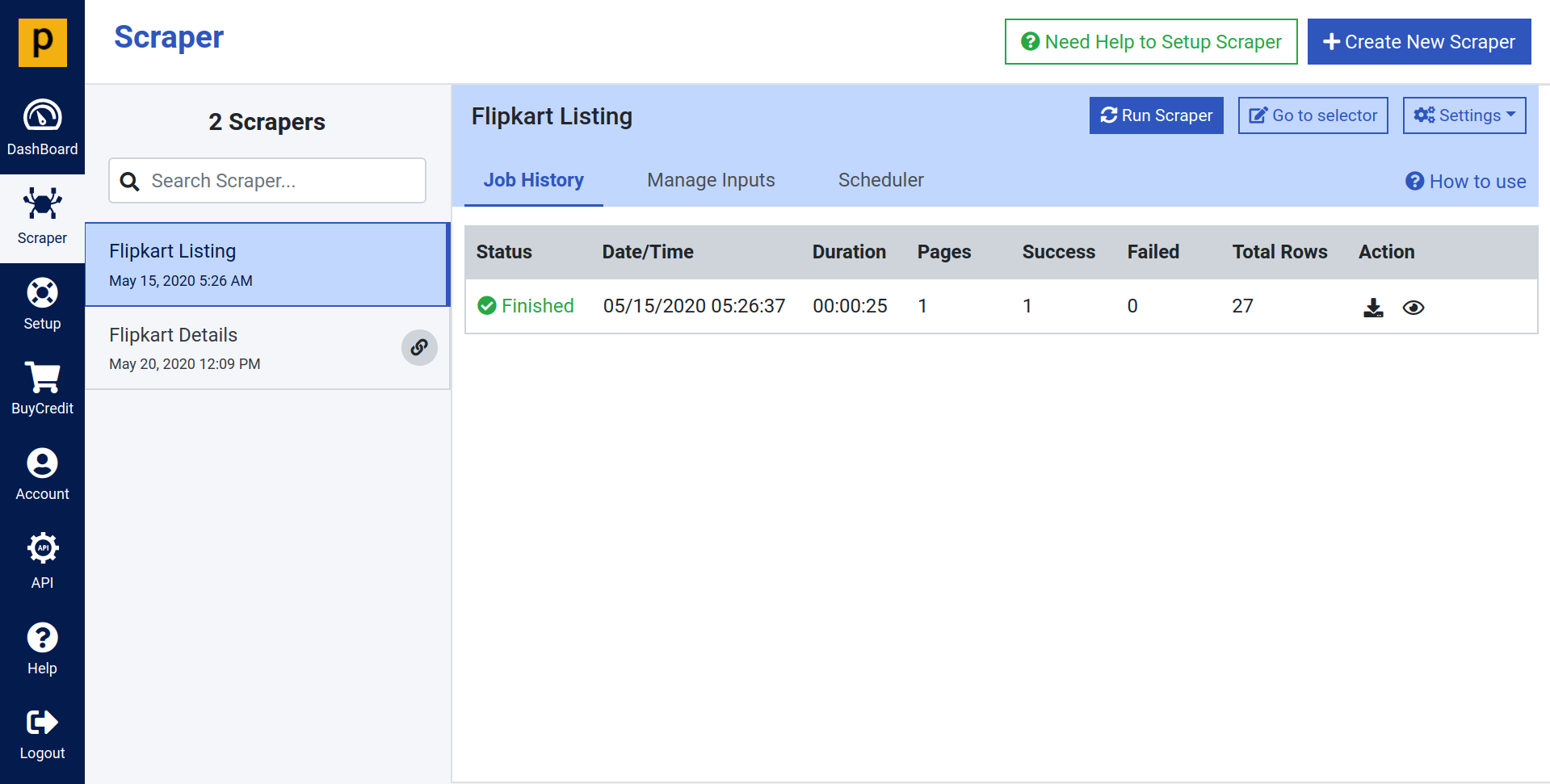Open Go to selector editor
The width and height of the screenshot is (1550, 784).
(x=1313, y=115)
